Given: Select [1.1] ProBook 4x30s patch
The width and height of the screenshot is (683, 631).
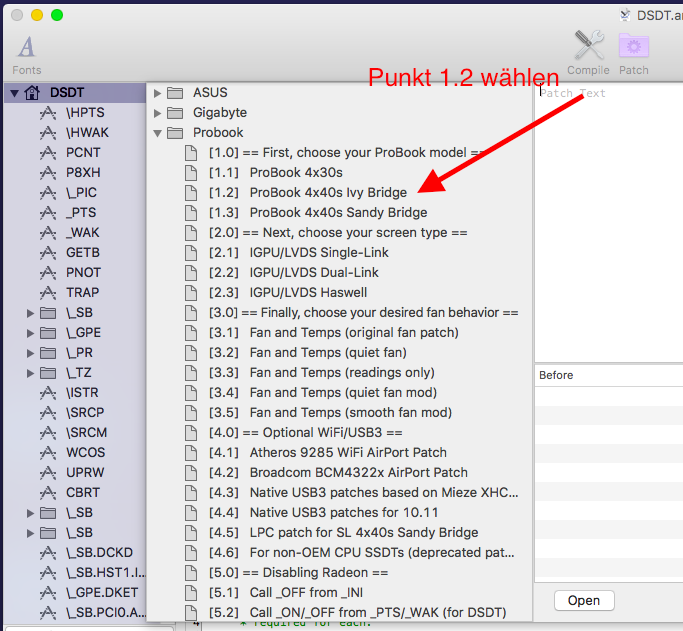Looking at the screenshot, I should tap(276, 172).
